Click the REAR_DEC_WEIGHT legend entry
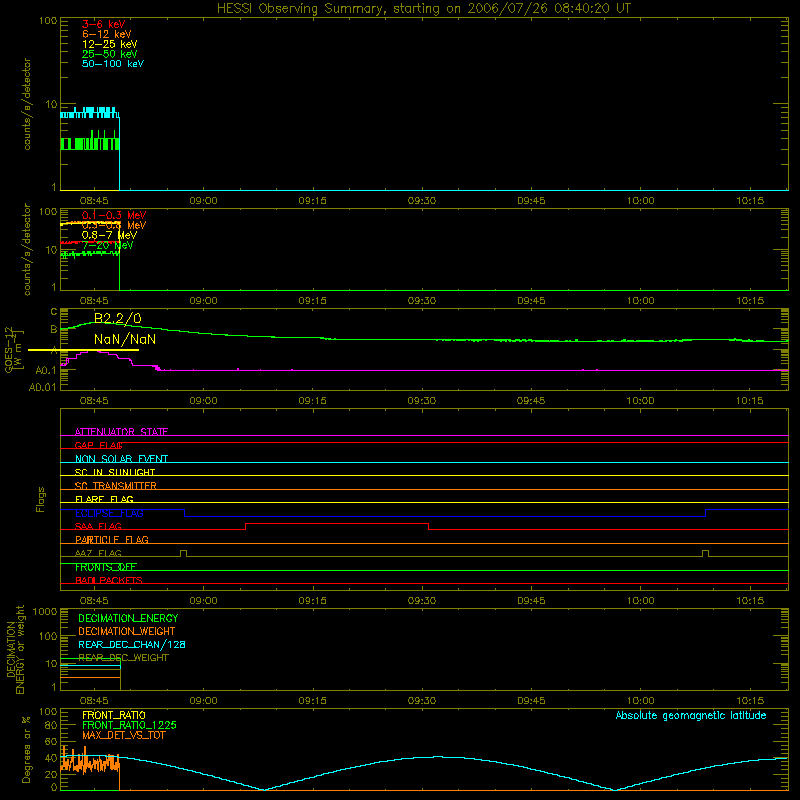 coord(123,658)
